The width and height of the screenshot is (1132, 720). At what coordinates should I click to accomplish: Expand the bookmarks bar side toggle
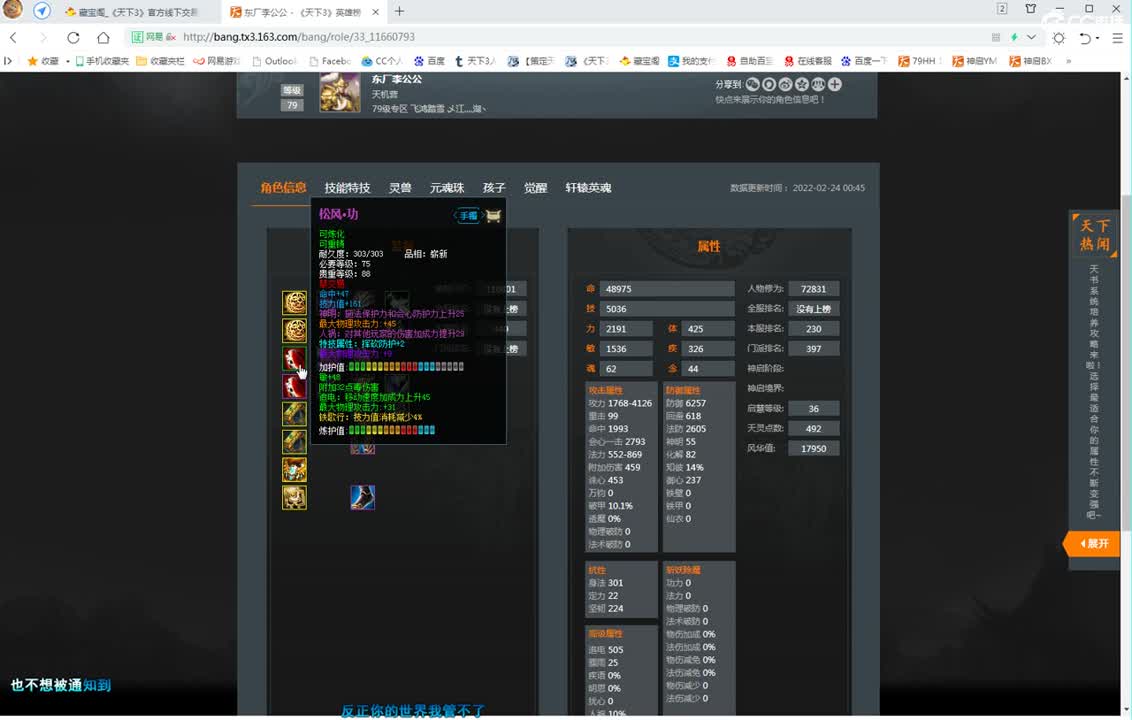tap(8, 61)
